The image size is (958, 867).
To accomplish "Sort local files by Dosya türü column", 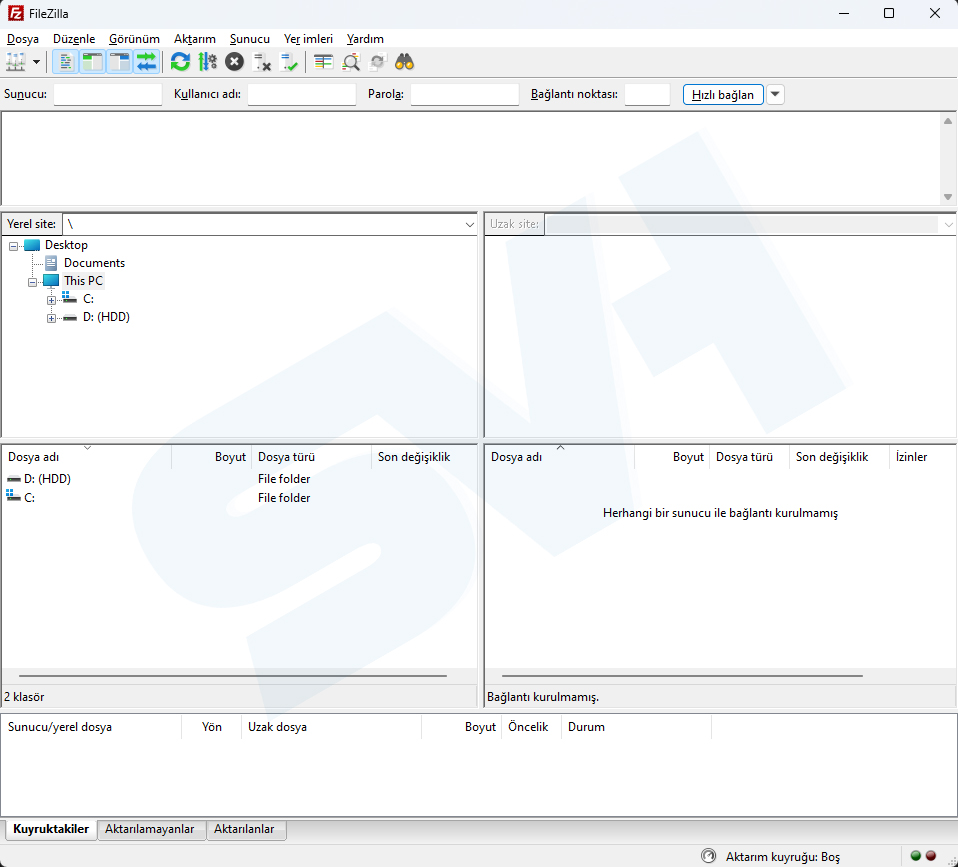I will (x=312, y=457).
